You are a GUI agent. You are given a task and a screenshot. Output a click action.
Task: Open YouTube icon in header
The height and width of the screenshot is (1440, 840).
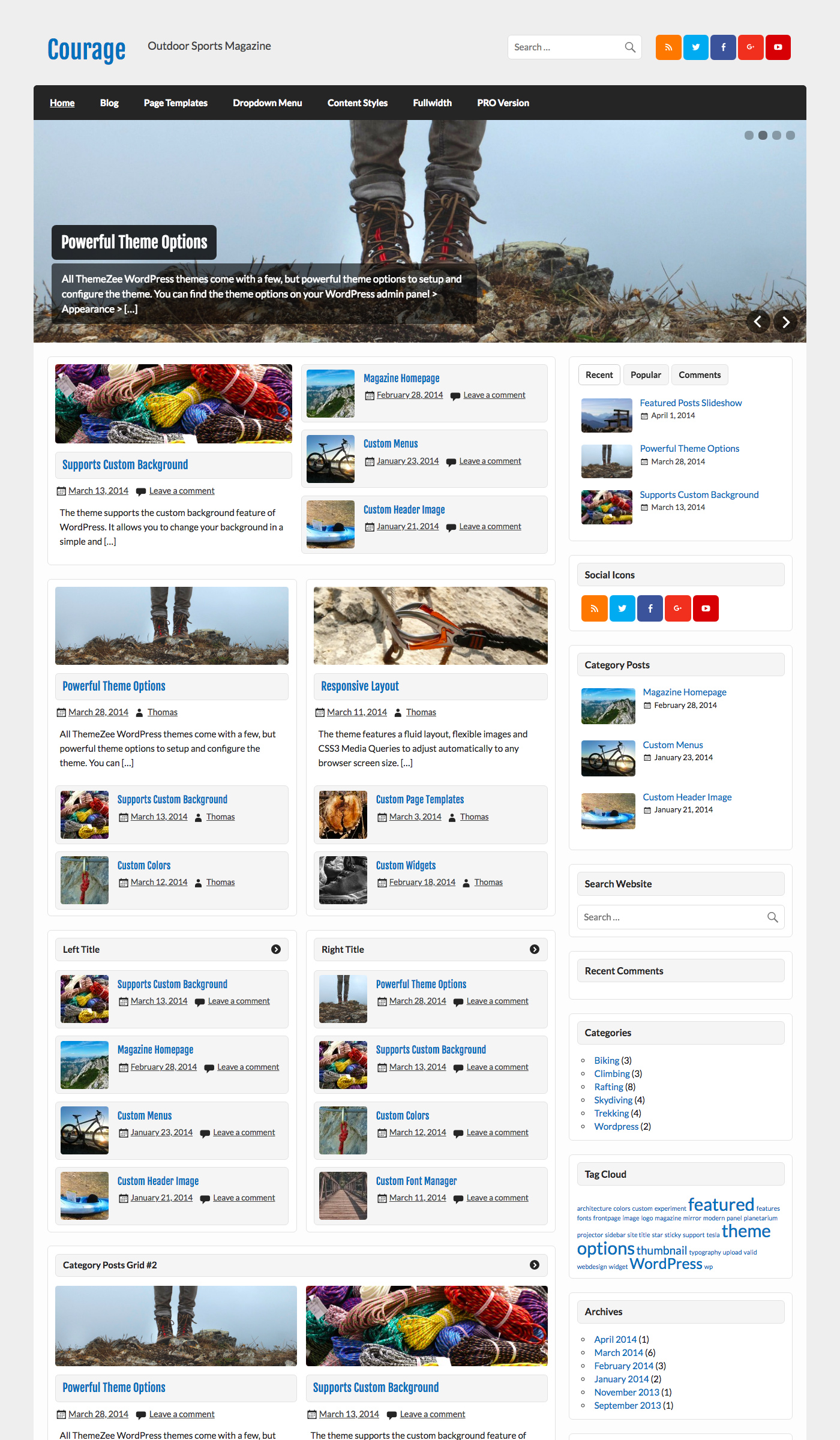click(x=778, y=47)
